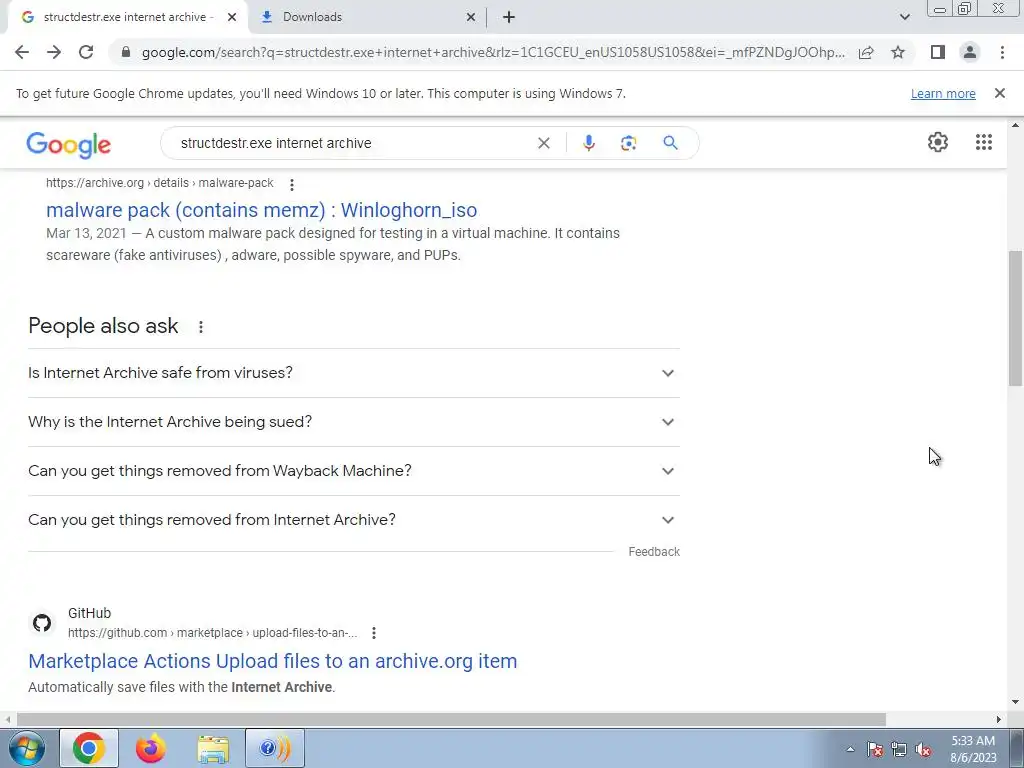Open the Chrome side panel
The height and width of the screenshot is (768, 1024).
click(938, 52)
